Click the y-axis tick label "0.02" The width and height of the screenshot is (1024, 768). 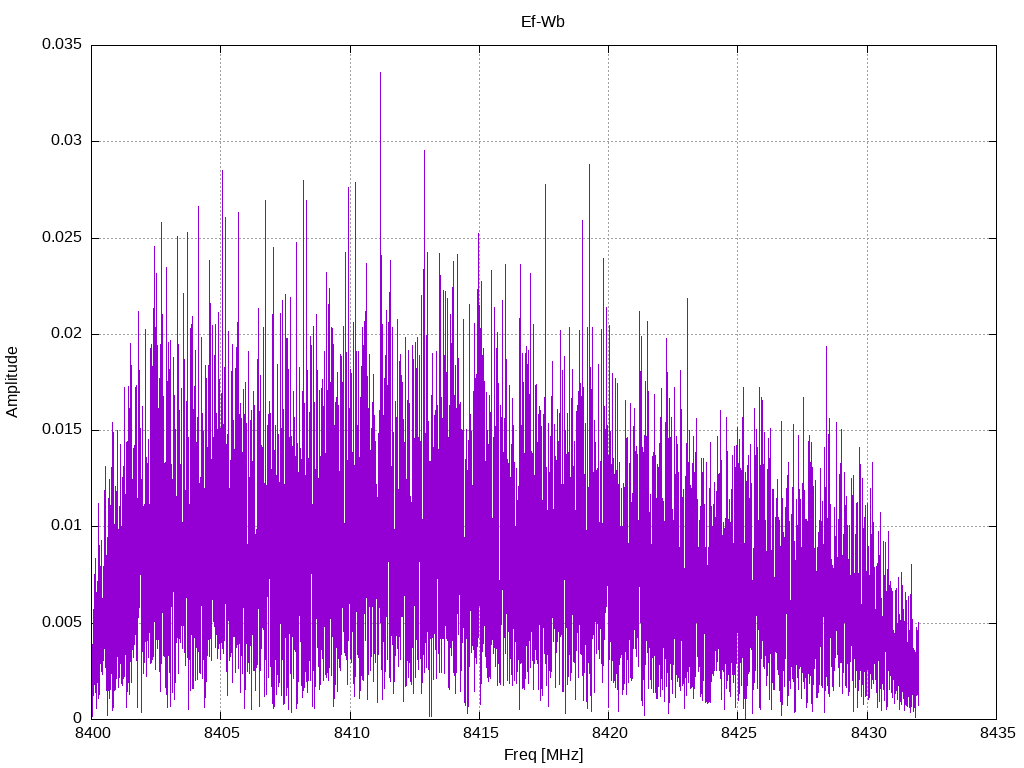point(67,333)
